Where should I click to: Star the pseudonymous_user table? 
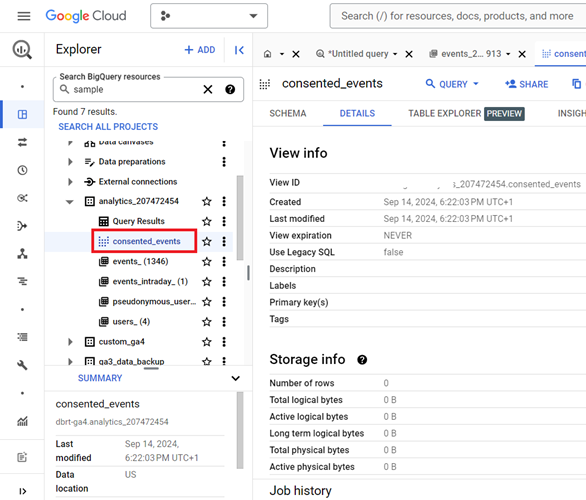207,302
